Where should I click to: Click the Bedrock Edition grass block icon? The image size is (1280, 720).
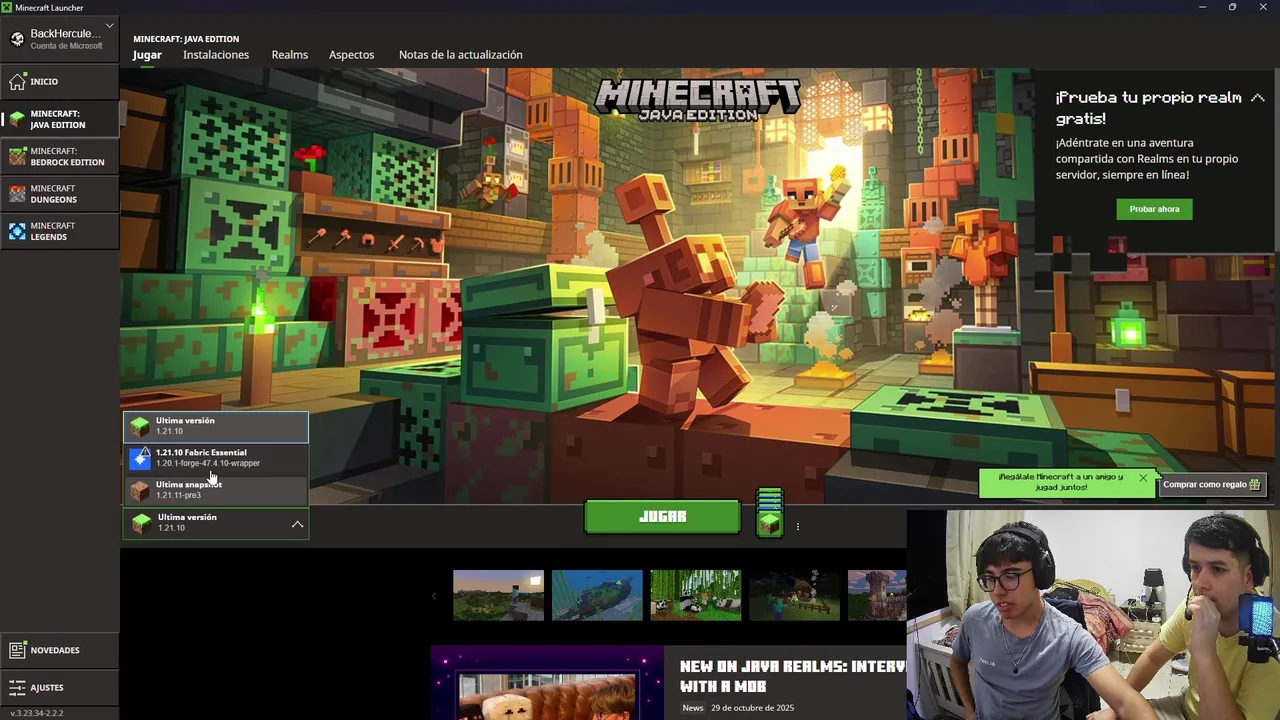click(x=17, y=156)
